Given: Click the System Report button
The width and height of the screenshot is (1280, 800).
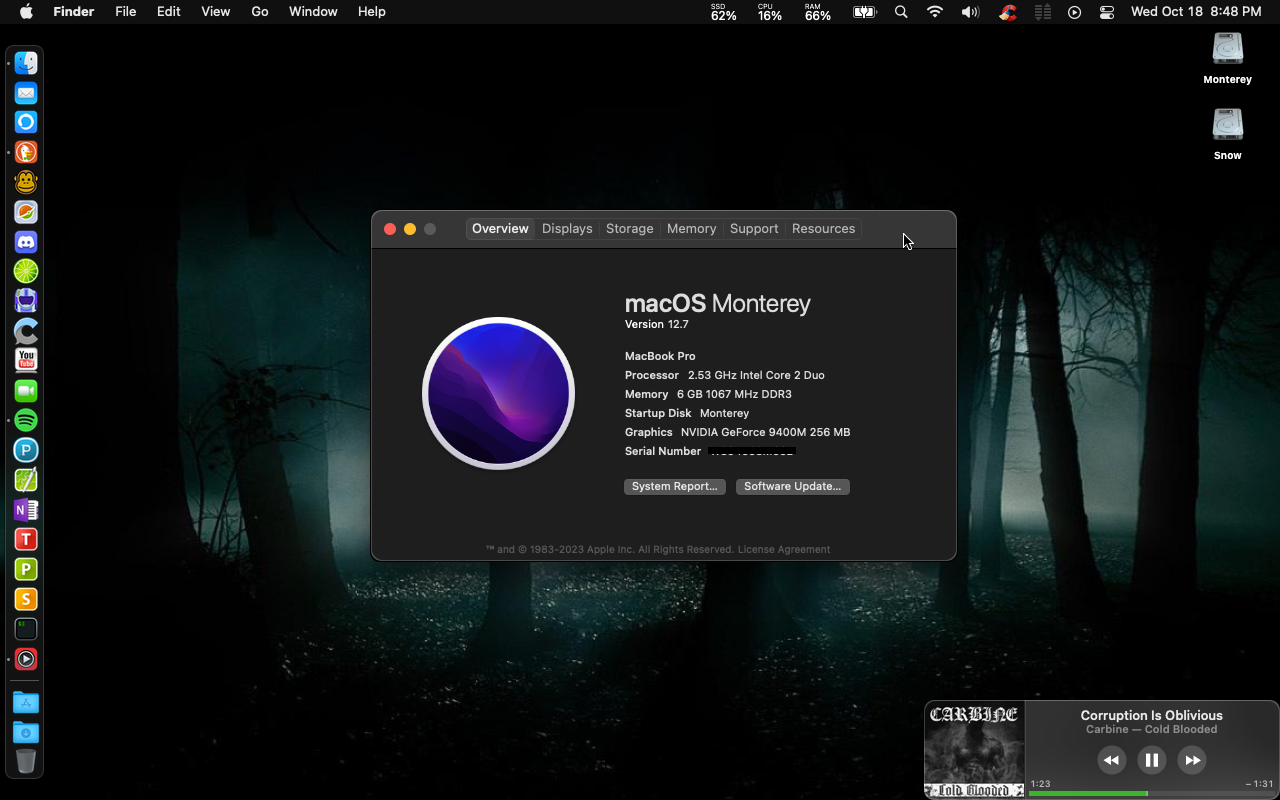Looking at the screenshot, I should coord(675,486).
